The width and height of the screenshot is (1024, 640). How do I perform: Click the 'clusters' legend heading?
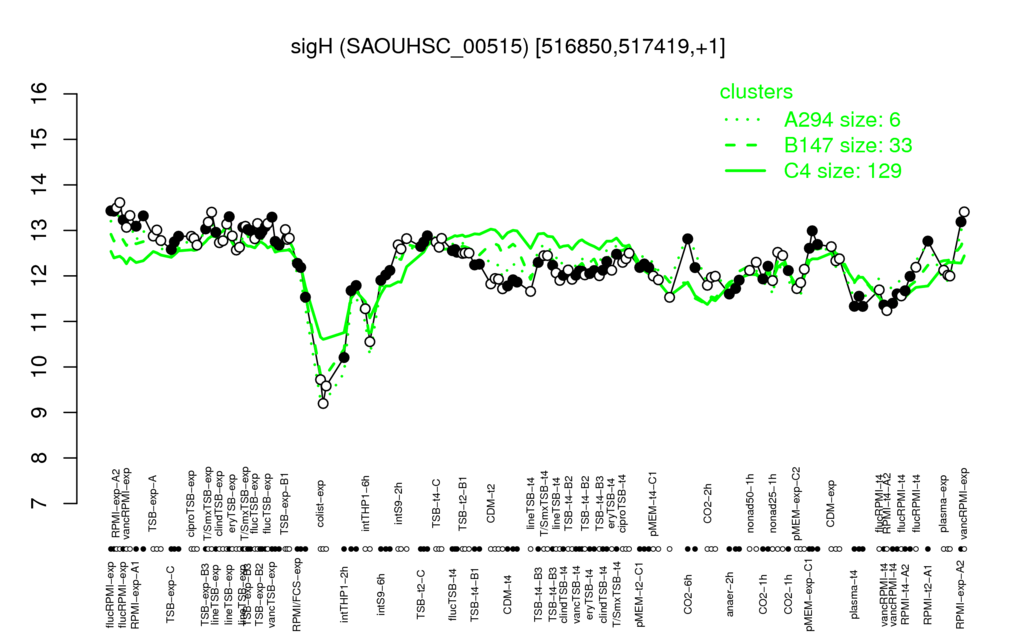[756, 91]
